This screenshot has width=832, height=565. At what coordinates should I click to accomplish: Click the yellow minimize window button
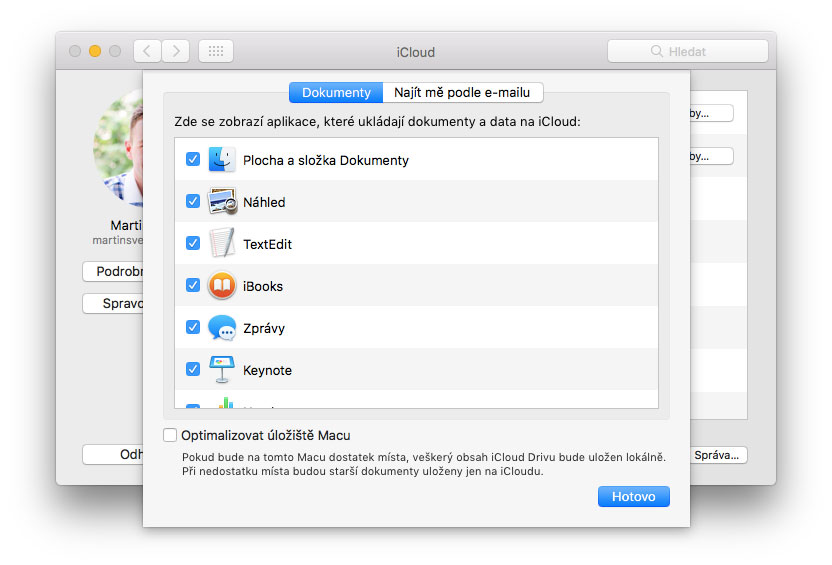(95, 51)
